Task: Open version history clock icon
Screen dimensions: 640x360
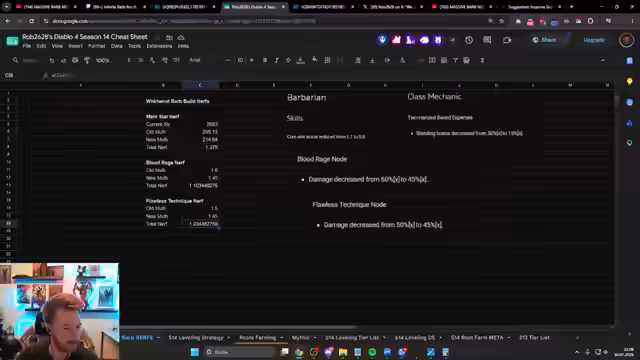Action: [469, 40]
